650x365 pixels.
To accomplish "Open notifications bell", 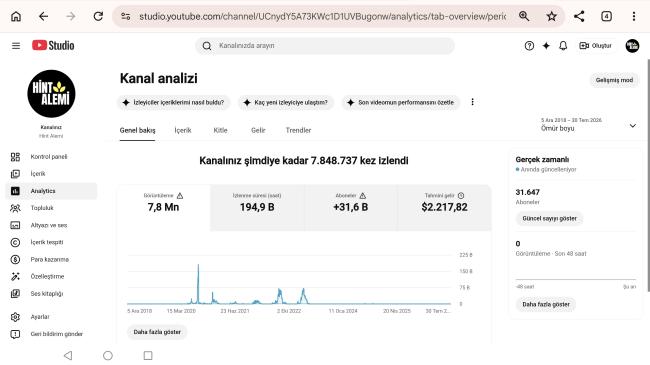I will tap(563, 46).
